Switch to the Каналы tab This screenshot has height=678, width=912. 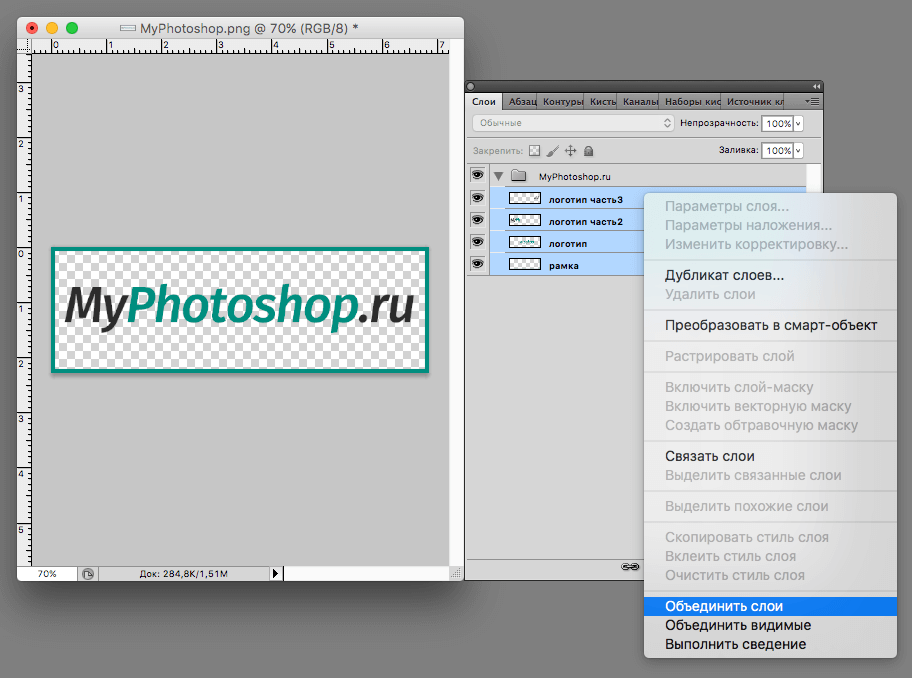tap(640, 102)
